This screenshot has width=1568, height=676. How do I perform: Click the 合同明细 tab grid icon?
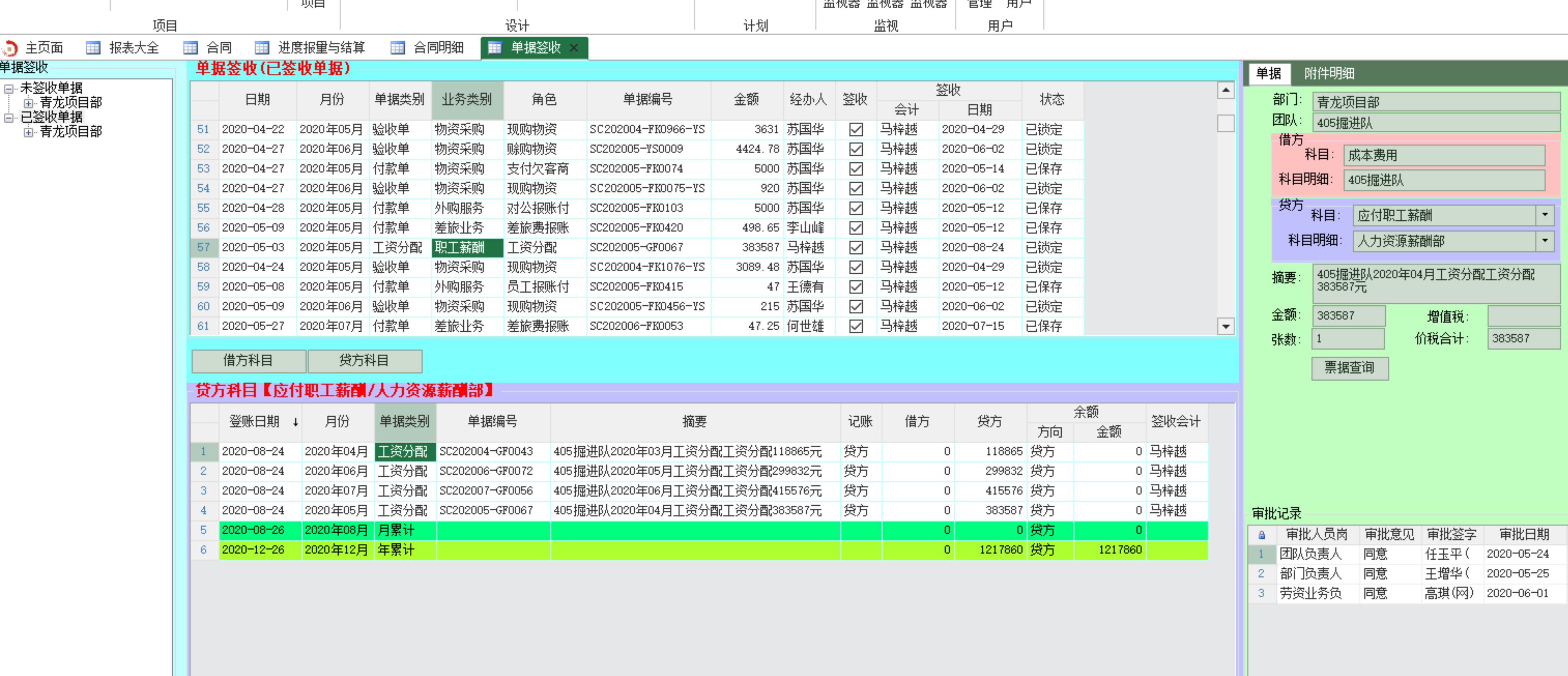pos(397,48)
